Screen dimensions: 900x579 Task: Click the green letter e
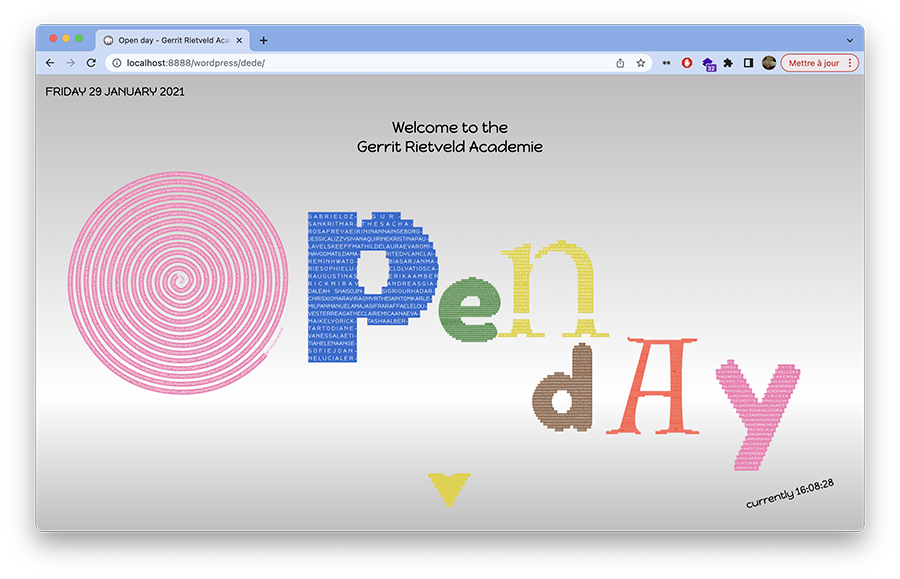click(x=470, y=310)
